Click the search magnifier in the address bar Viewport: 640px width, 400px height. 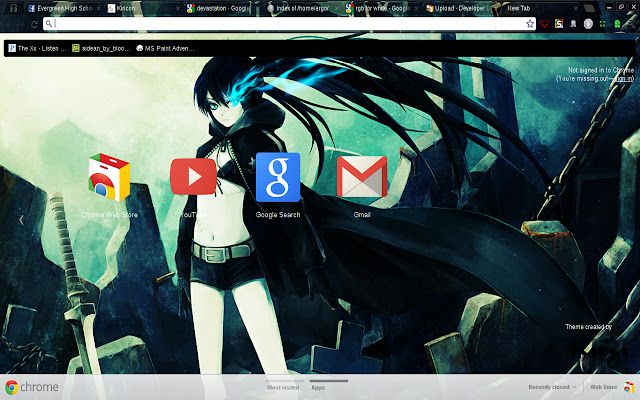pos(49,24)
